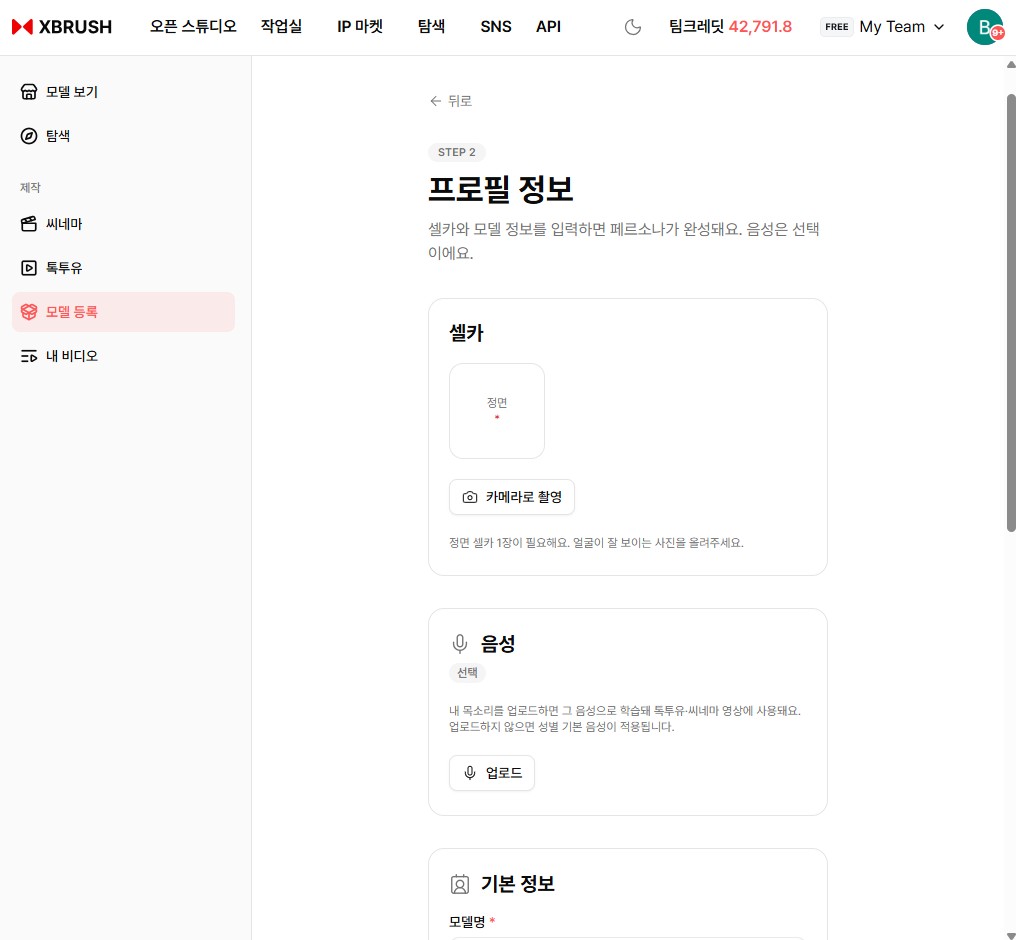Click the 선택 optional badge

pos(467,672)
